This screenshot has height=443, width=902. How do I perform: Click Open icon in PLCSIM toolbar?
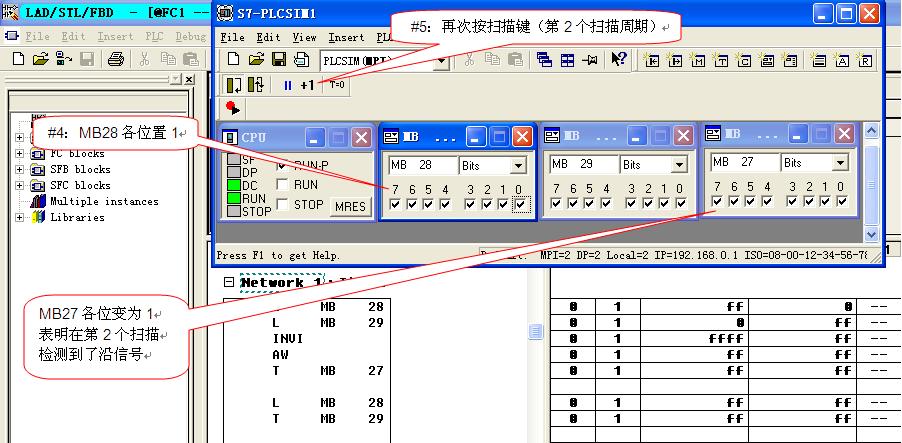point(256,59)
